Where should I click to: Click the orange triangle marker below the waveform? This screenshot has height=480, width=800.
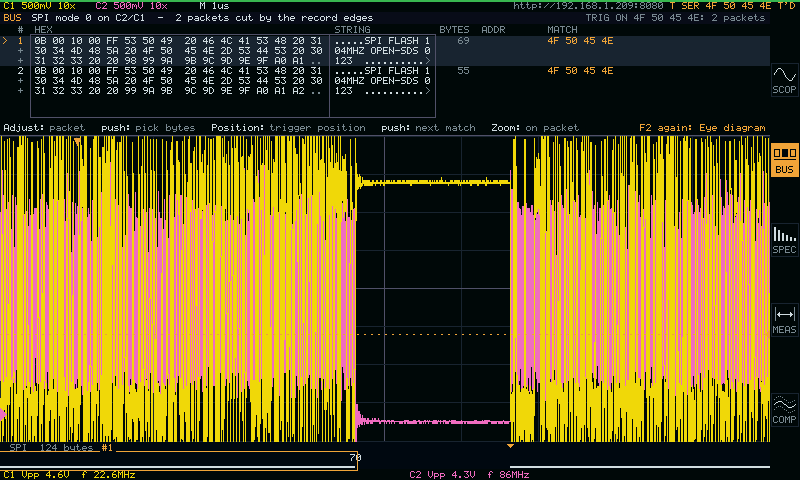tap(510, 446)
